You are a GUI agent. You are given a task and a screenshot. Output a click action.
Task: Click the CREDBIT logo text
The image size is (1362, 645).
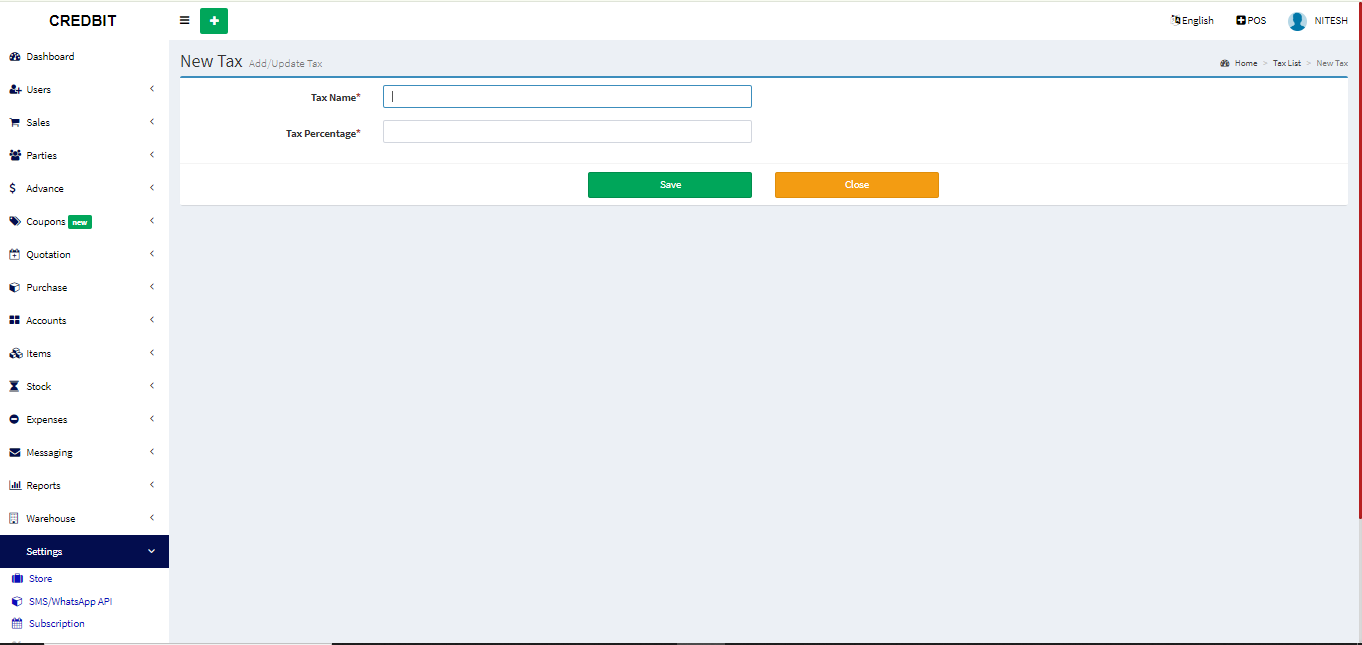click(x=83, y=21)
